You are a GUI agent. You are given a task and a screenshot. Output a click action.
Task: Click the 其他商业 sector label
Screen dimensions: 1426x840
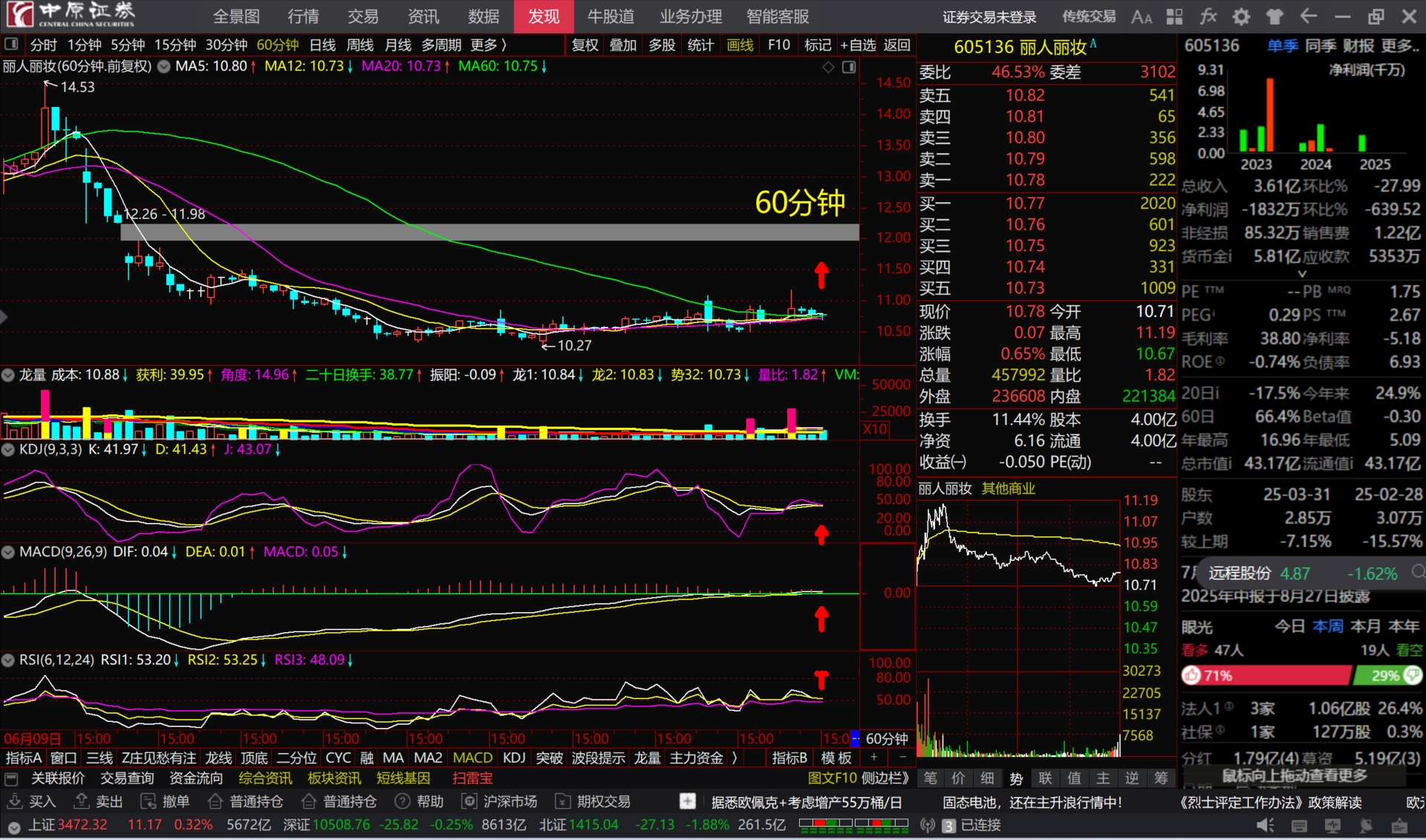1009,489
